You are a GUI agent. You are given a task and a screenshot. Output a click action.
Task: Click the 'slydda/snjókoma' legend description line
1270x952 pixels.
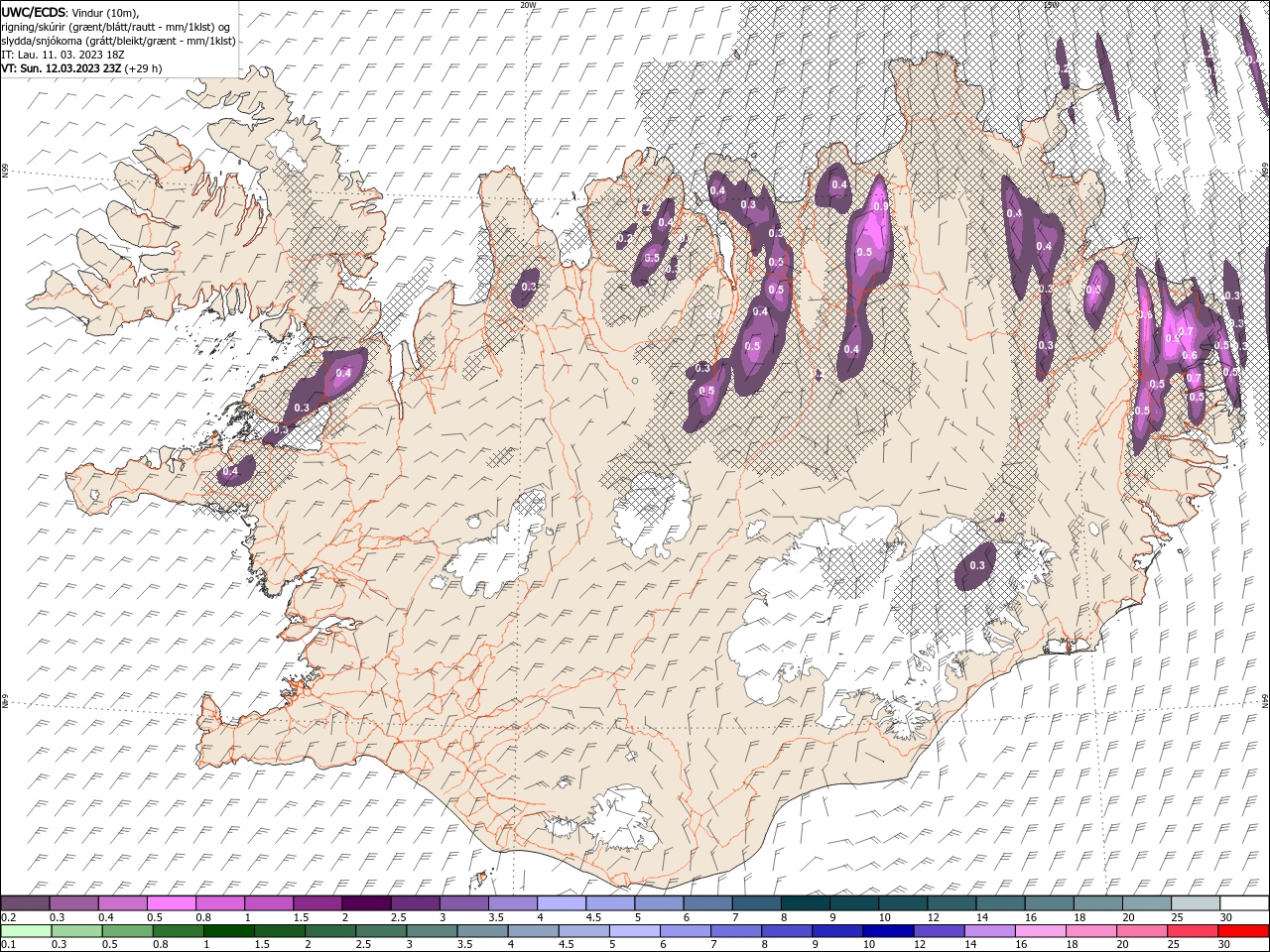click(119, 41)
